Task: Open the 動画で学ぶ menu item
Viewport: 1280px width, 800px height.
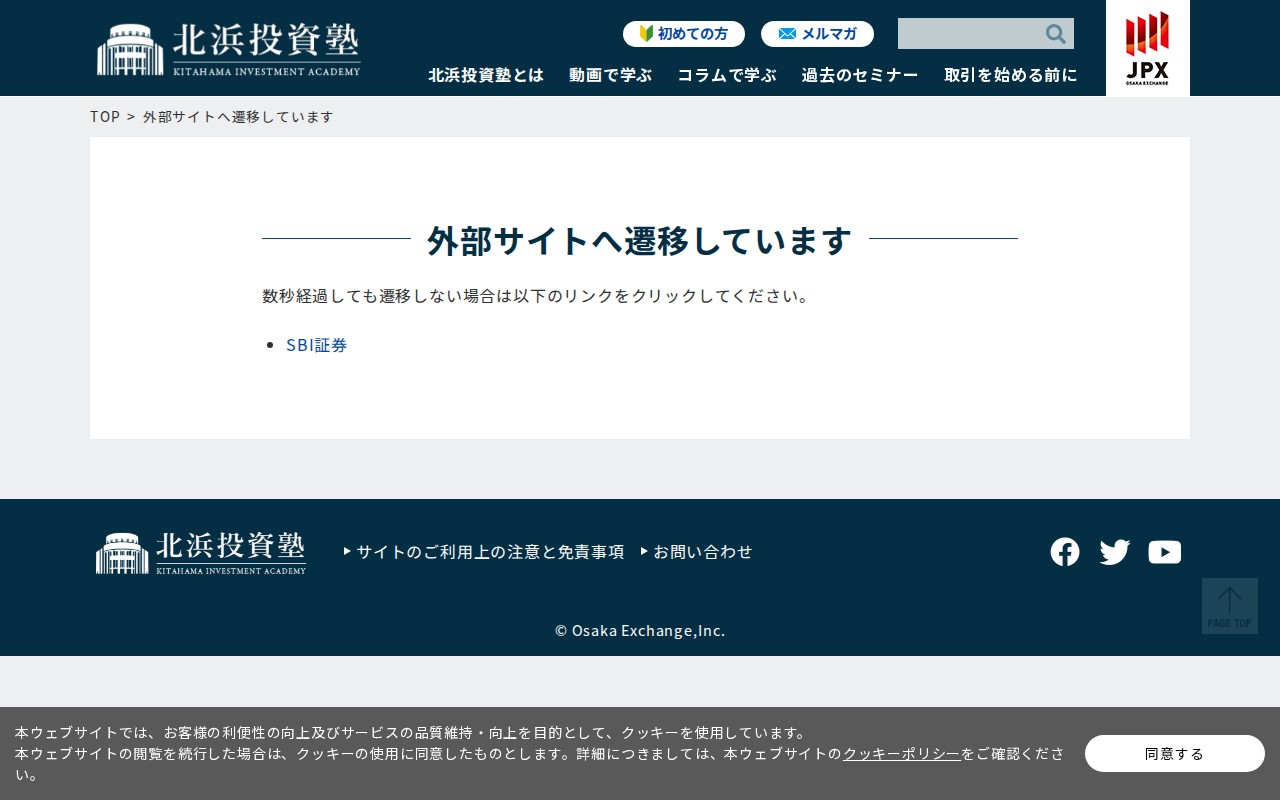Action: click(x=610, y=75)
